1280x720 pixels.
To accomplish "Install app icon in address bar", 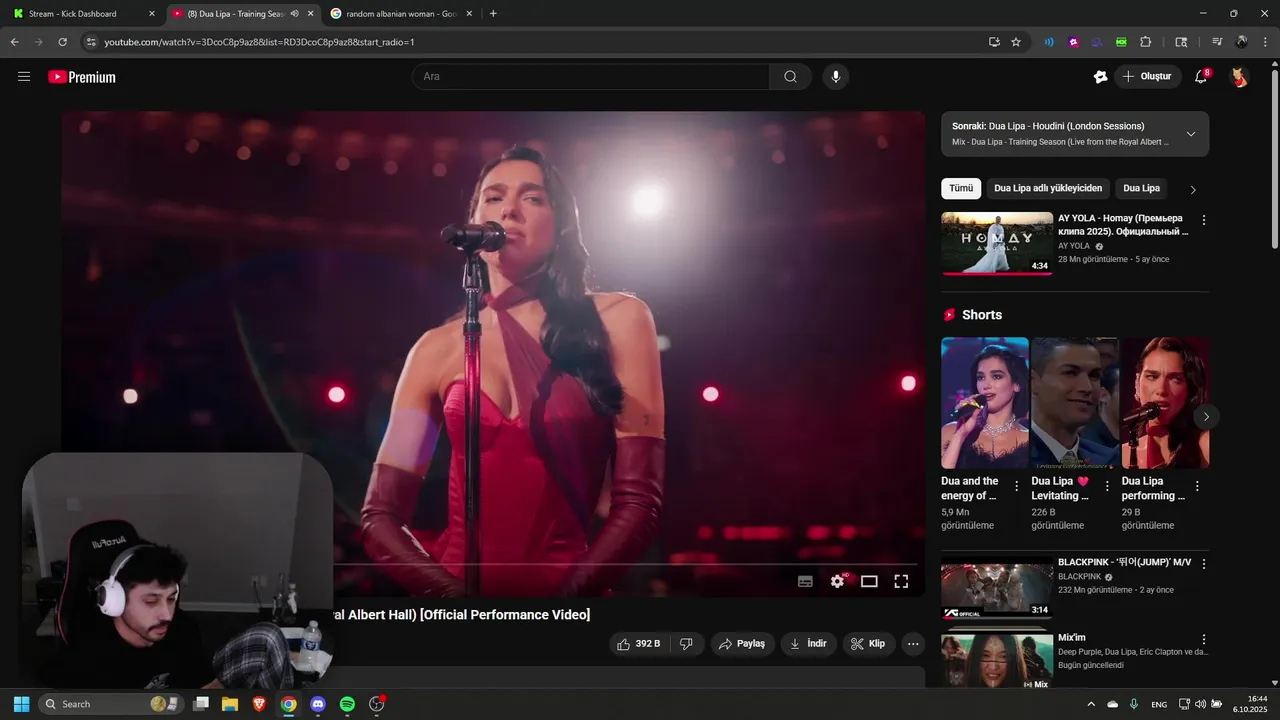I will [994, 42].
